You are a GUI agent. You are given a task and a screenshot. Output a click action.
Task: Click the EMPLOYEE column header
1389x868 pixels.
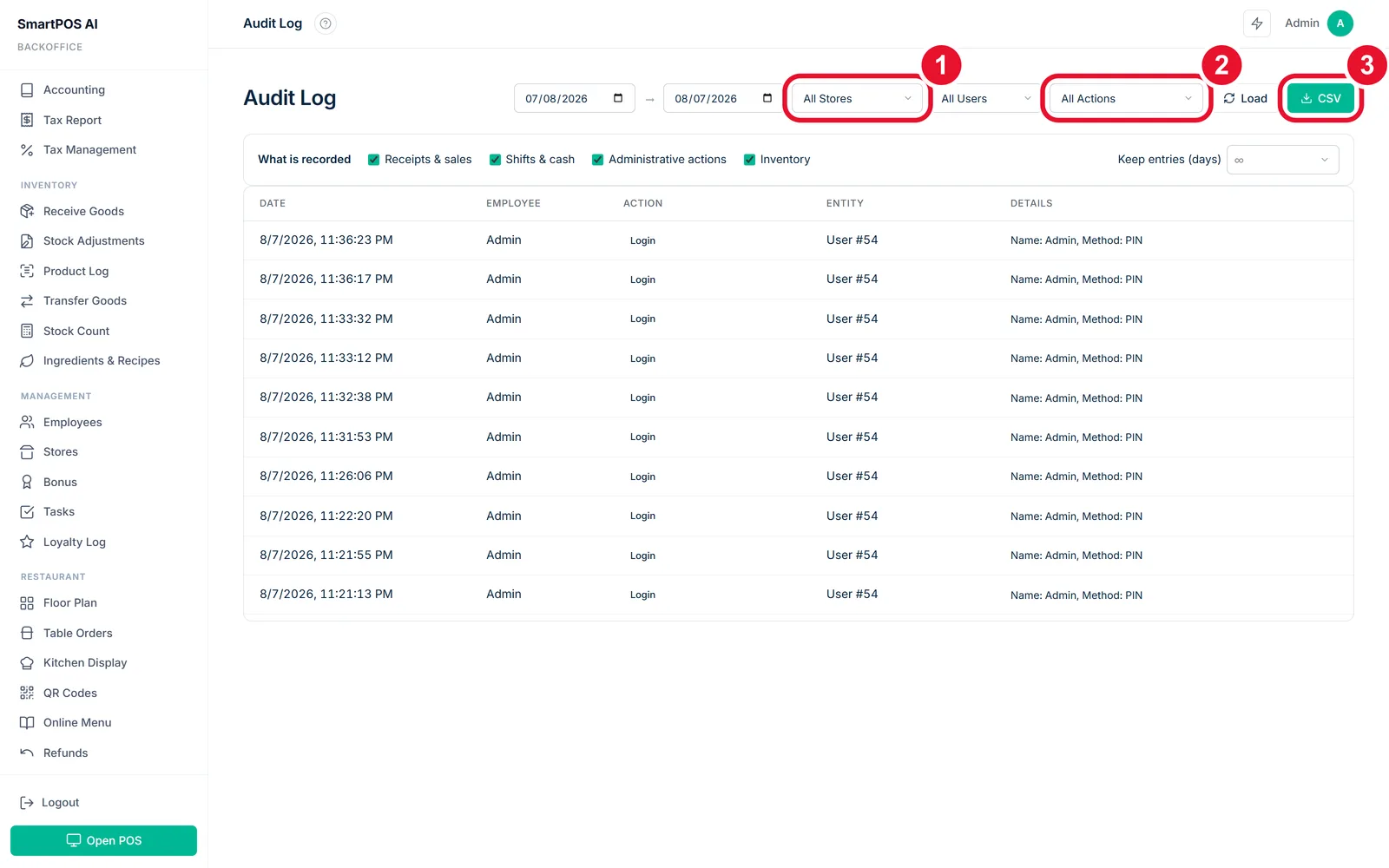[x=513, y=203]
